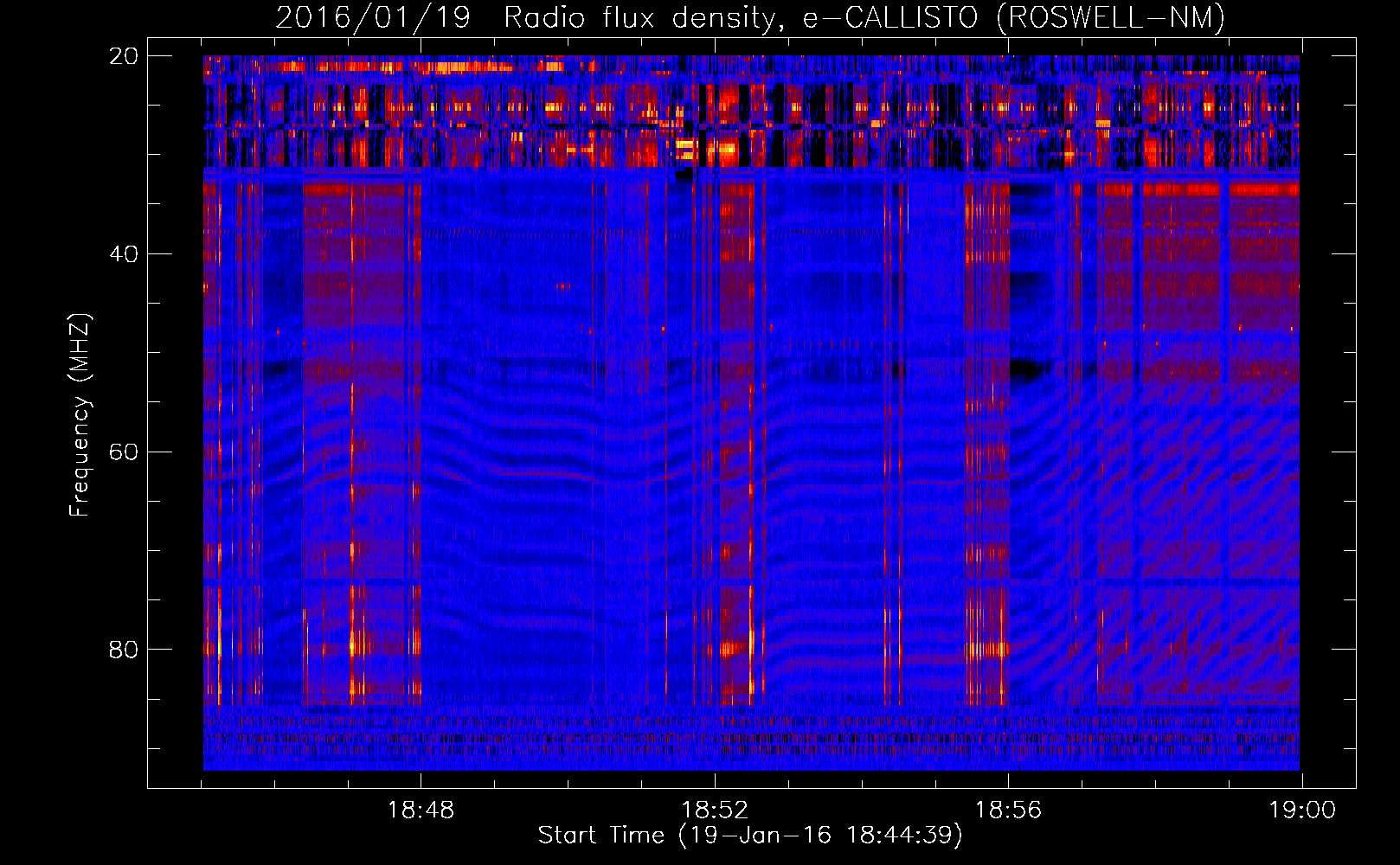The image size is (1400, 865).
Task: Click the '80' frequency tick label
Action: 123,650
